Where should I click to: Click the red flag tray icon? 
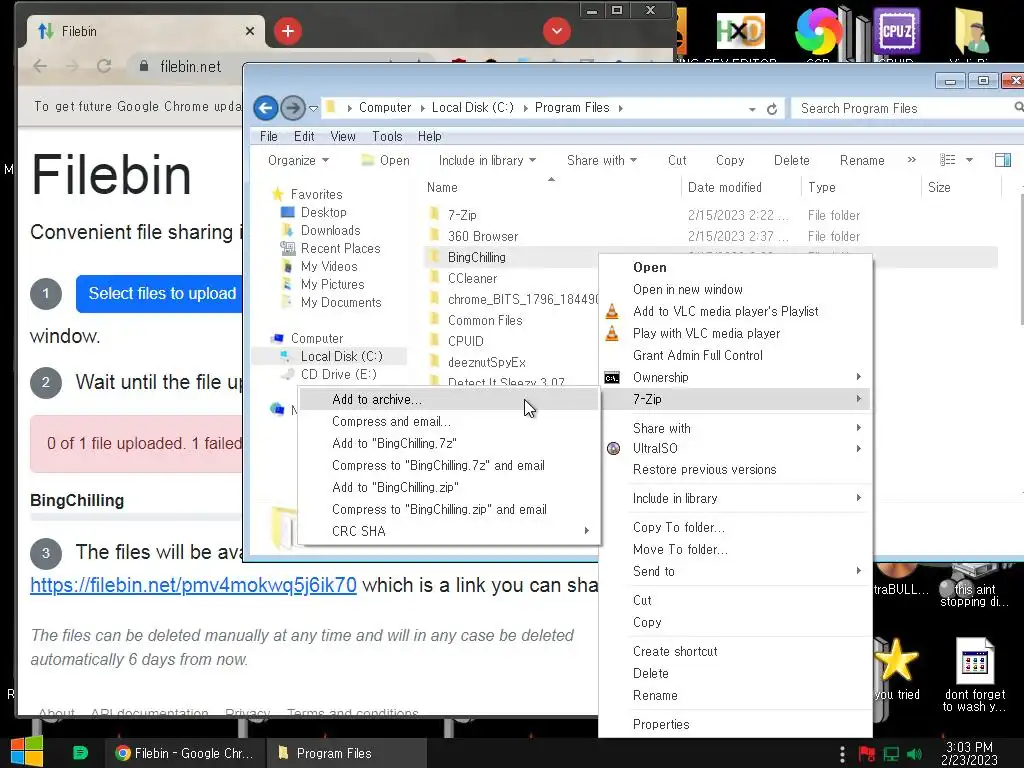click(x=867, y=754)
